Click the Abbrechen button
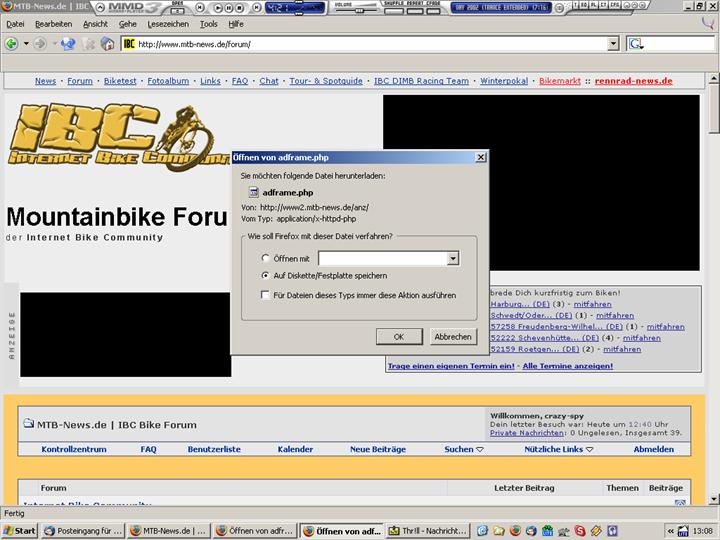 [x=452, y=337]
